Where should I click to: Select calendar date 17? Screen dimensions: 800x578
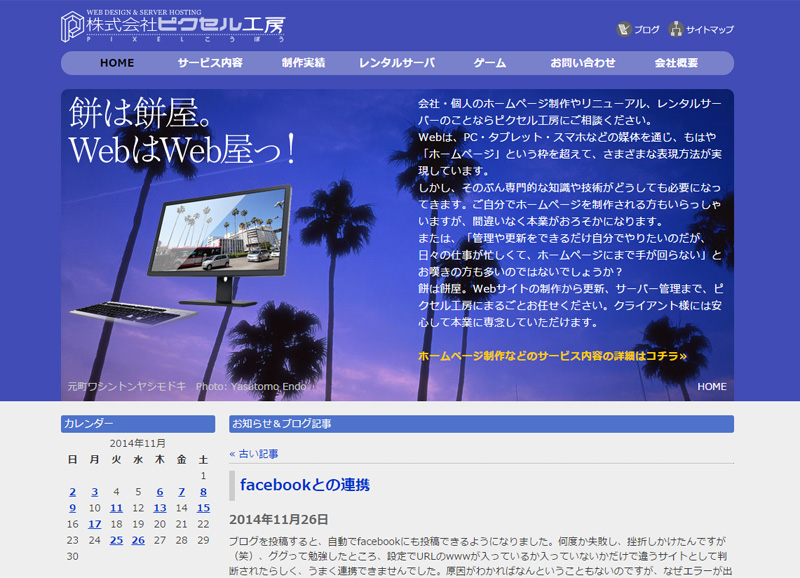pyautogui.click(x=94, y=524)
